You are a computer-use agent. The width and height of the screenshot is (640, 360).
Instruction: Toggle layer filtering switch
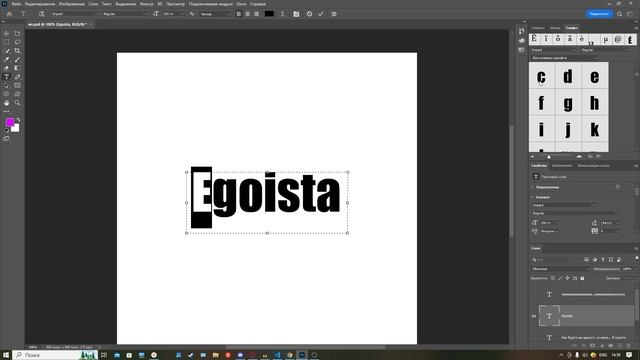click(636, 258)
